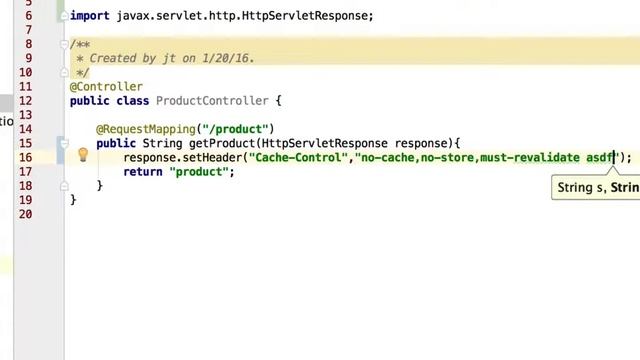Screen dimensions: 640x360
Task: Click line number 18 in the gutter
Action: click(25, 186)
